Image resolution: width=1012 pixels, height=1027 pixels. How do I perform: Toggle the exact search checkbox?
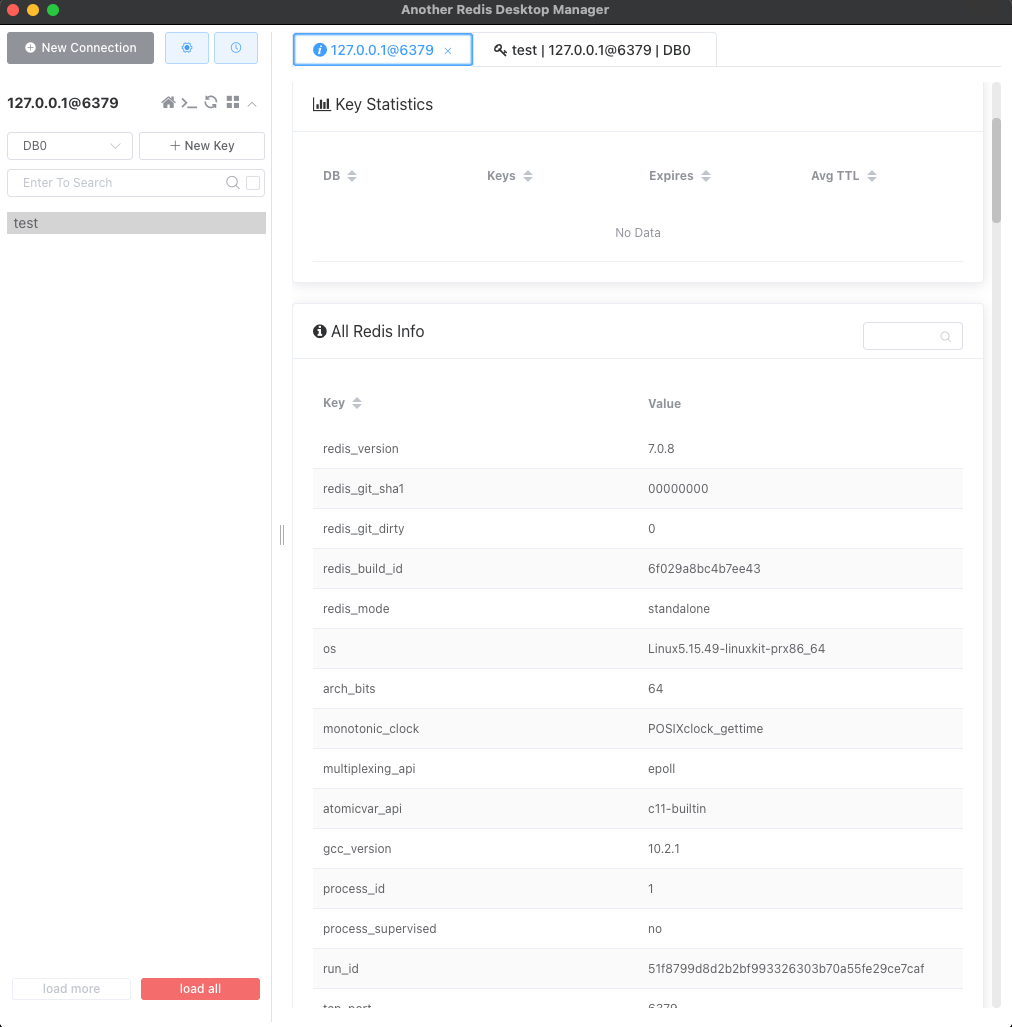(x=253, y=183)
